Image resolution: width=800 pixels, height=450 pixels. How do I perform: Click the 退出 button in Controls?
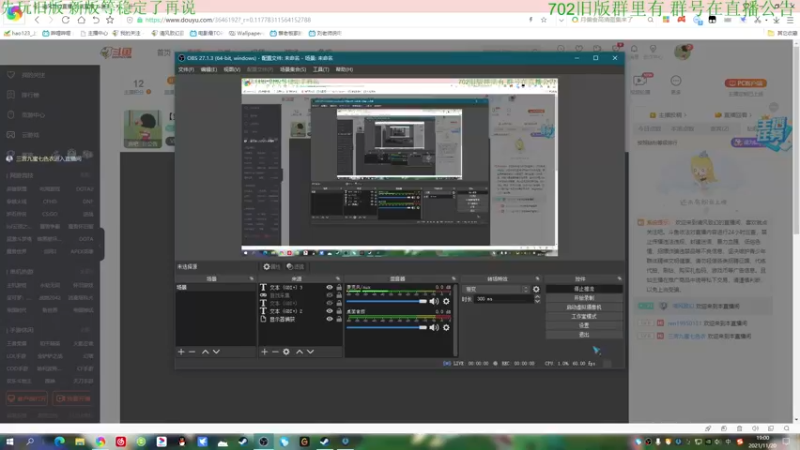click(584, 335)
